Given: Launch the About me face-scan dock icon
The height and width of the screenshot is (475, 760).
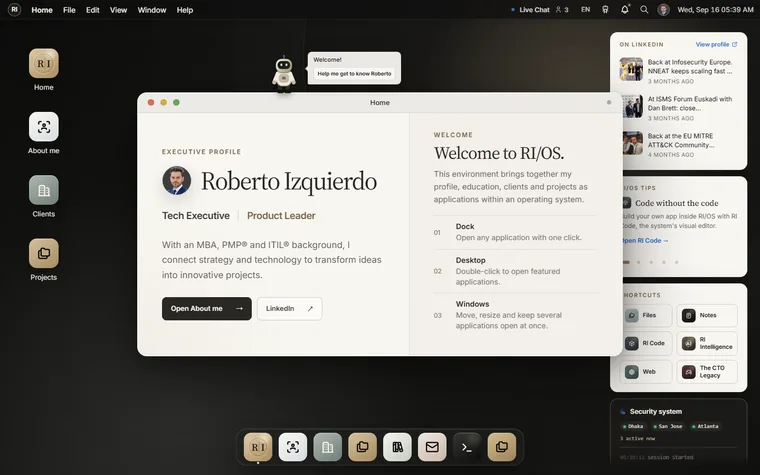Looking at the screenshot, I should tap(293, 447).
